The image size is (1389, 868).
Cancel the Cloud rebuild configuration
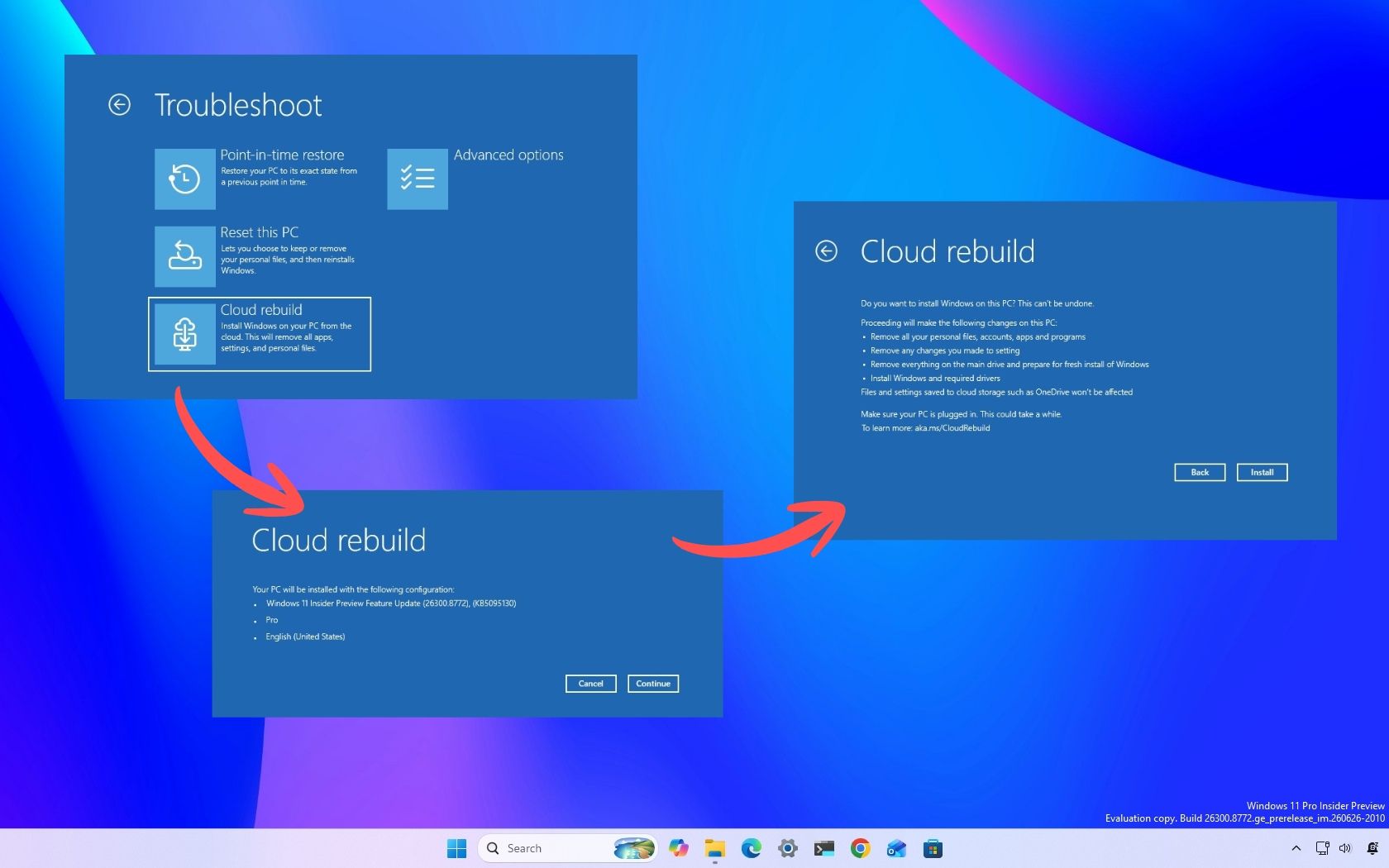pos(590,684)
